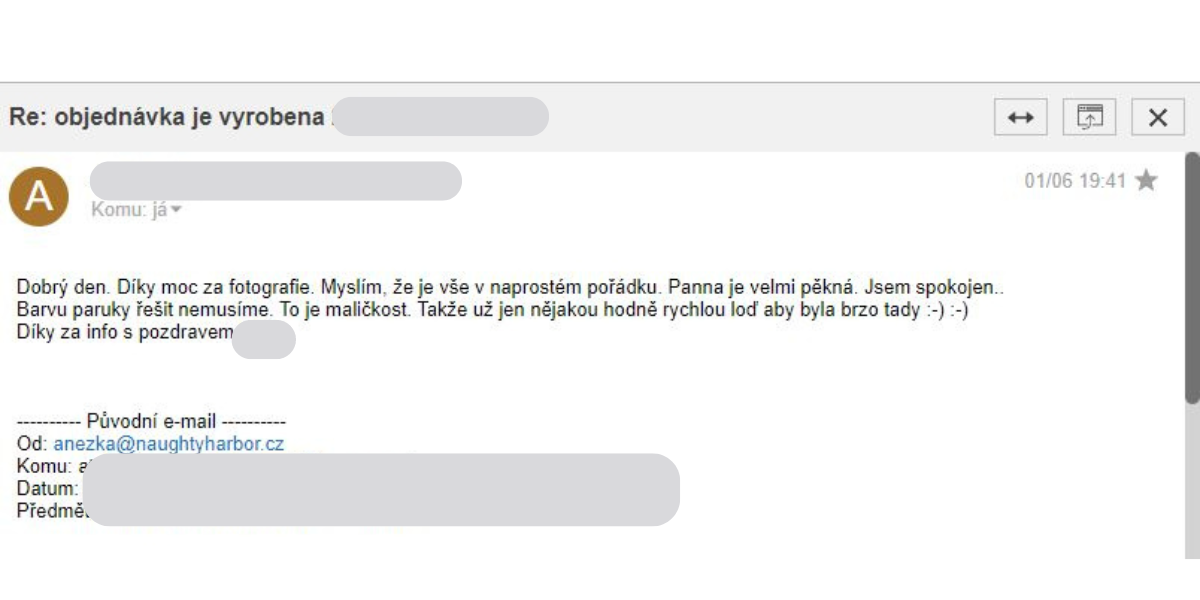Click the Předmět label in quoted header
The width and height of the screenshot is (1200, 600).
click(x=53, y=511)
